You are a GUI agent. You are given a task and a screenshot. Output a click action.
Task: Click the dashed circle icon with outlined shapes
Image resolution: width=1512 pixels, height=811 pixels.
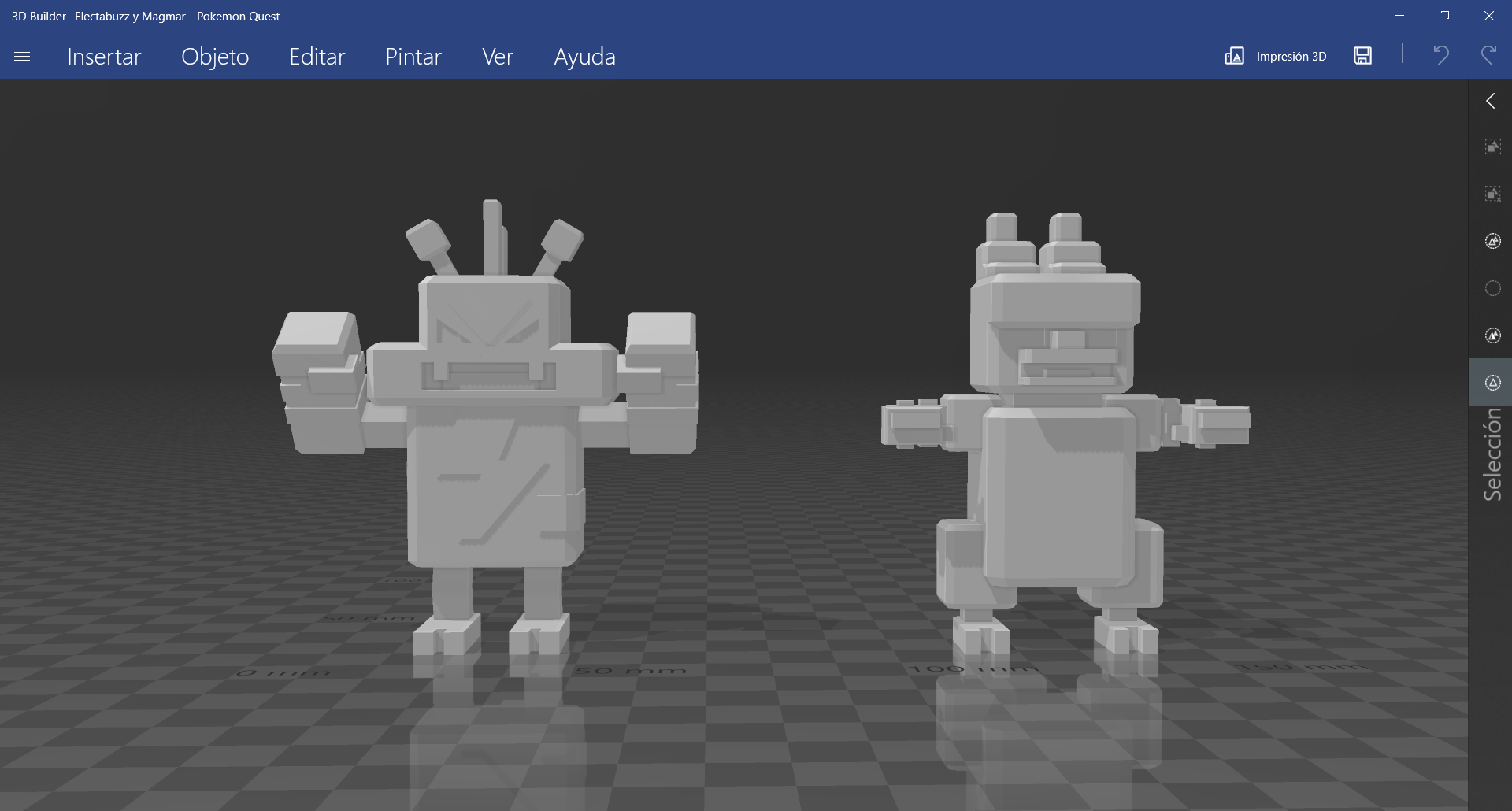(x=1493, y=241)
